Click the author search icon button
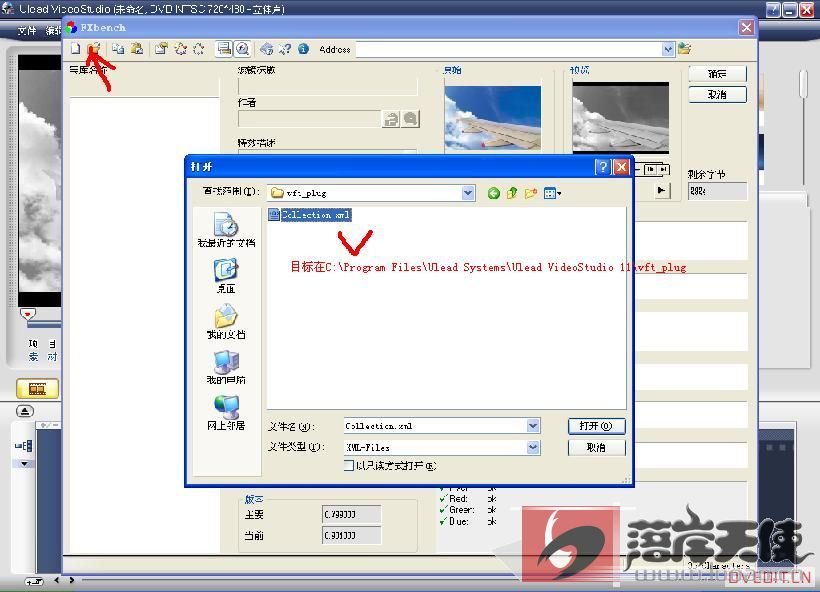820x592 pixels. 411,119
